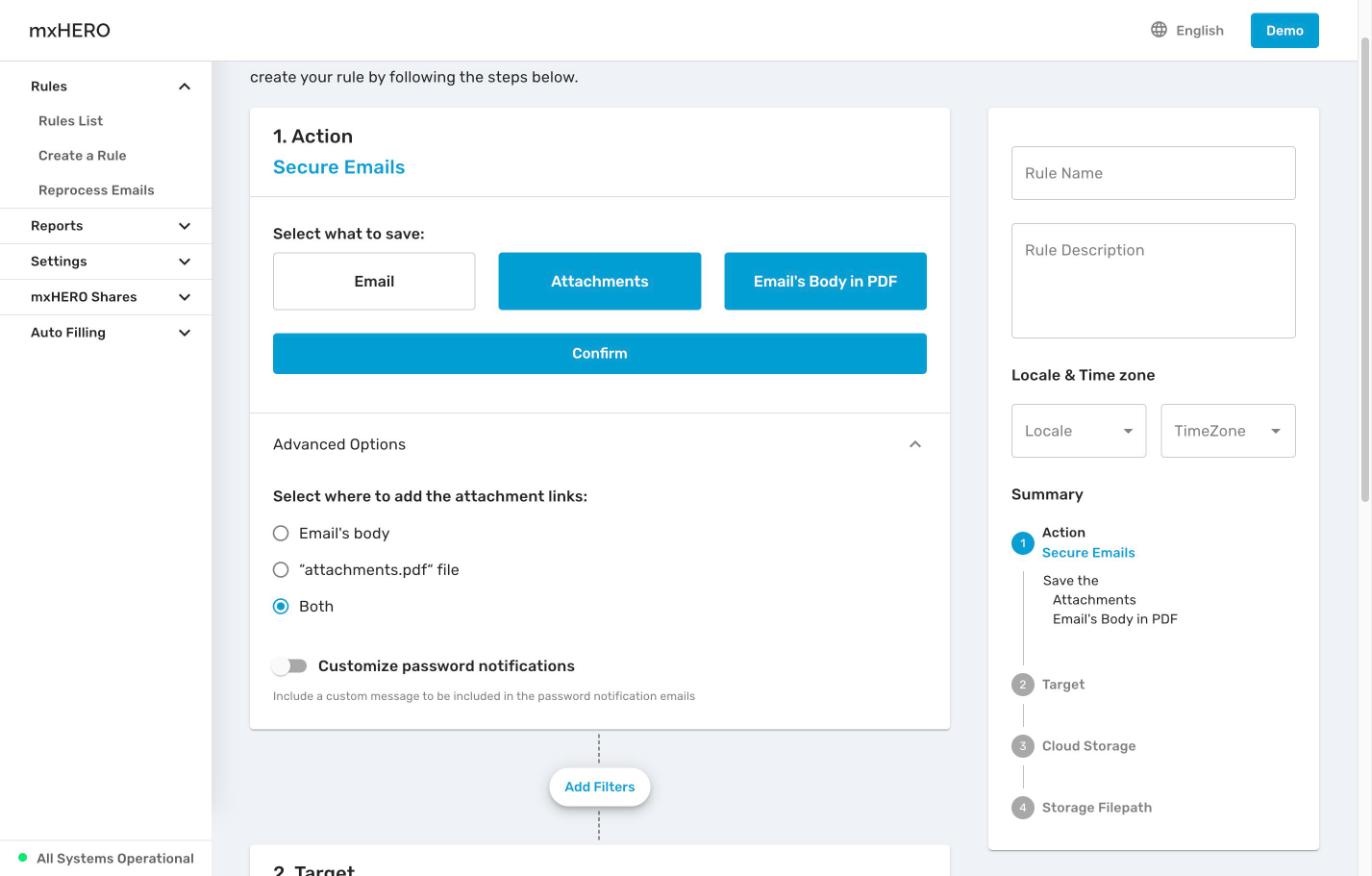Screen dimensions: 1372x876
Task: Toggle the Email's Body in PDF option
Action: pos(825,281)
